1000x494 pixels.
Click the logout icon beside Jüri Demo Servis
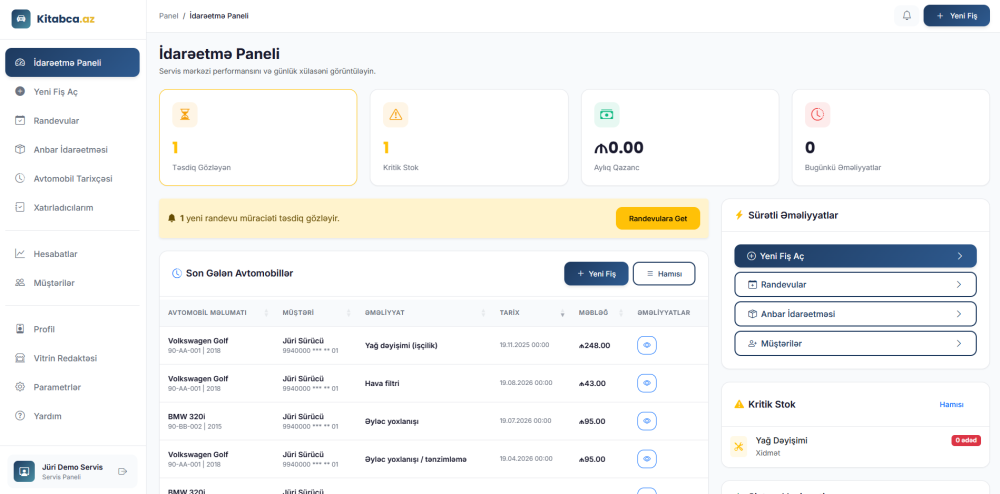tap(123, 472)
